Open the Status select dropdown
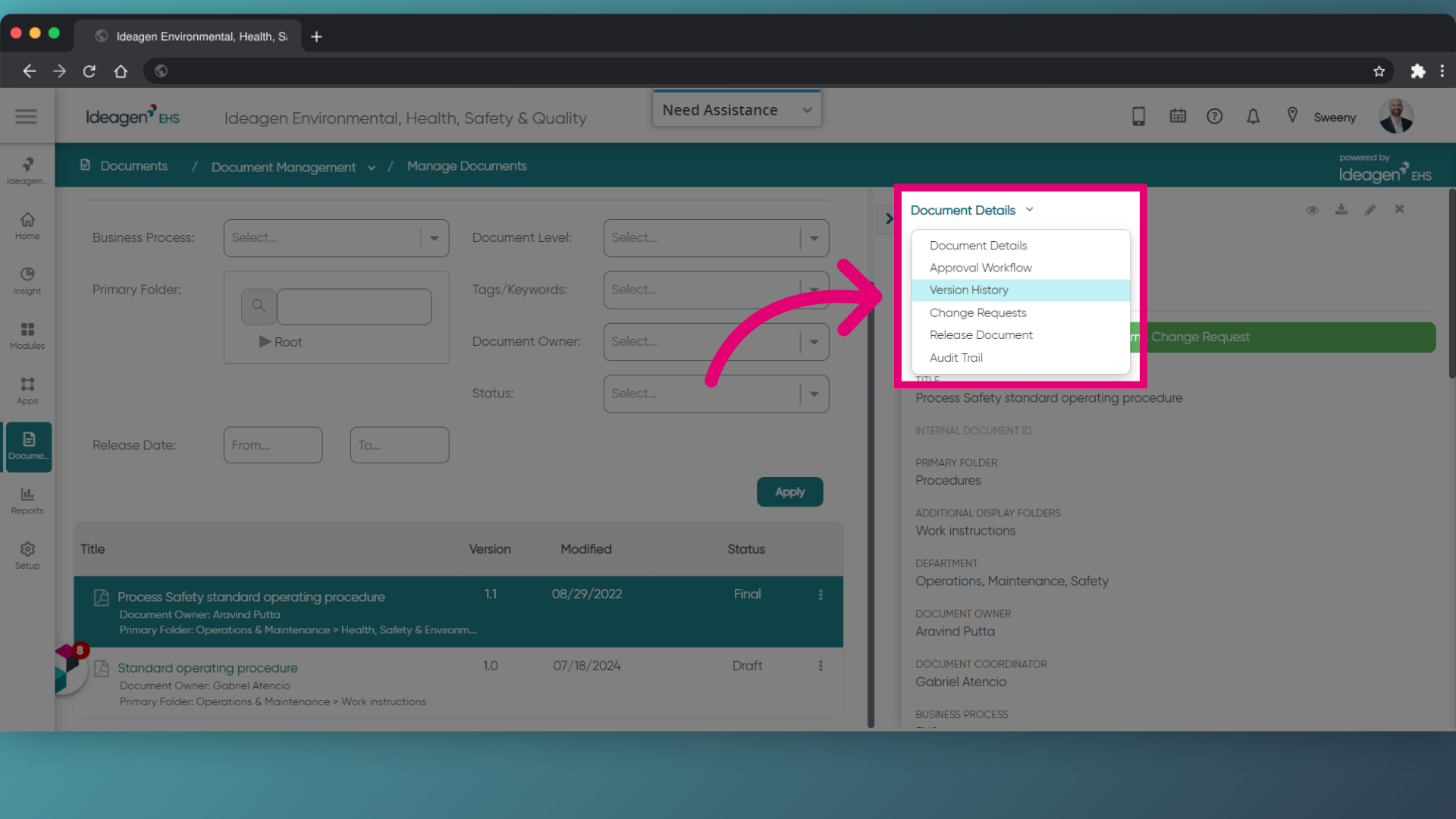The height and width of the screenshot is (819, 1456). pos(716,394)
